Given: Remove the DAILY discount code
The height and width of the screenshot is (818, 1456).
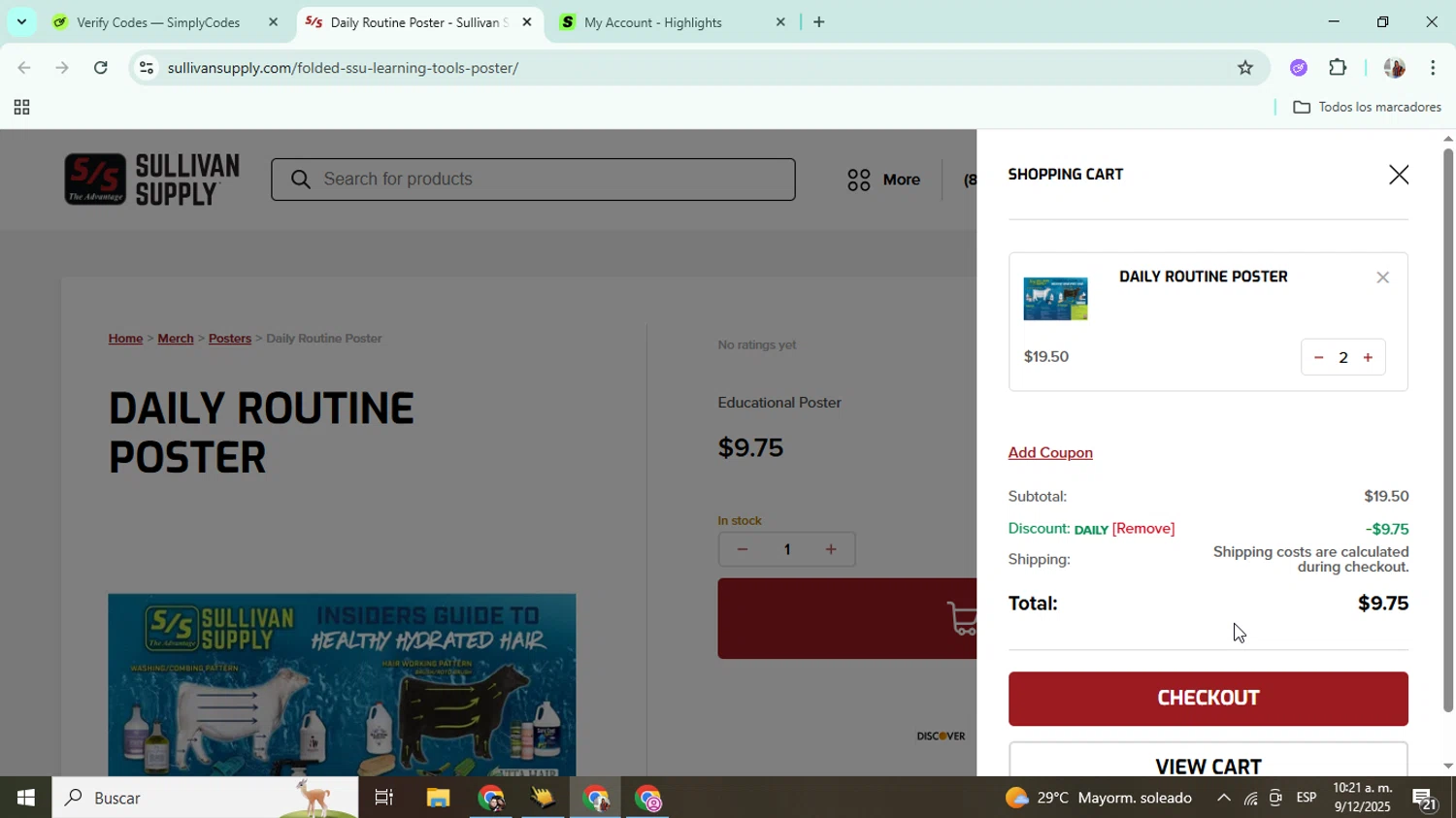Looking at the screenshot, I should [1143, 529].
